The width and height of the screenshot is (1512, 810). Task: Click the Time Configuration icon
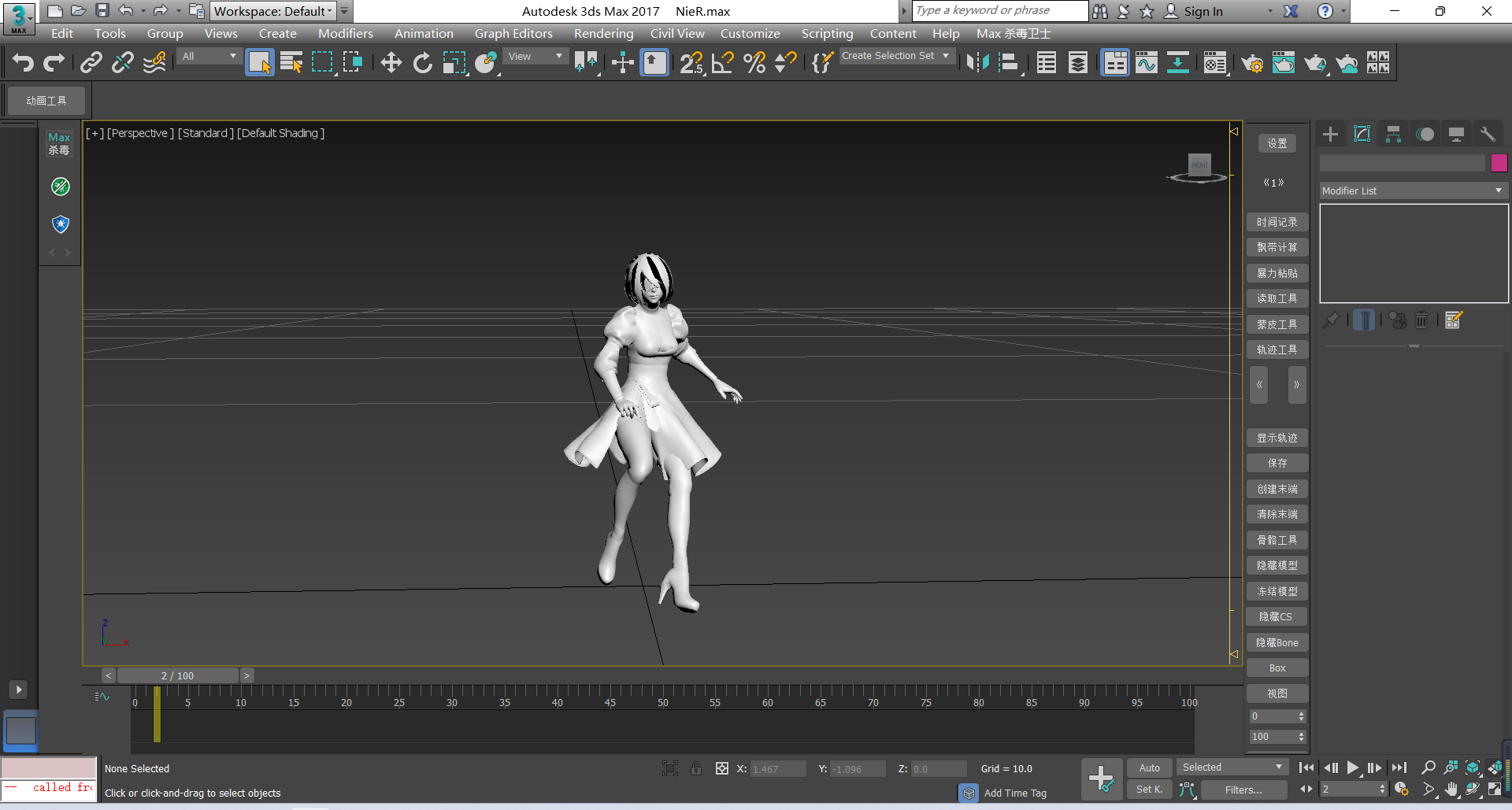pos(1401,789)
